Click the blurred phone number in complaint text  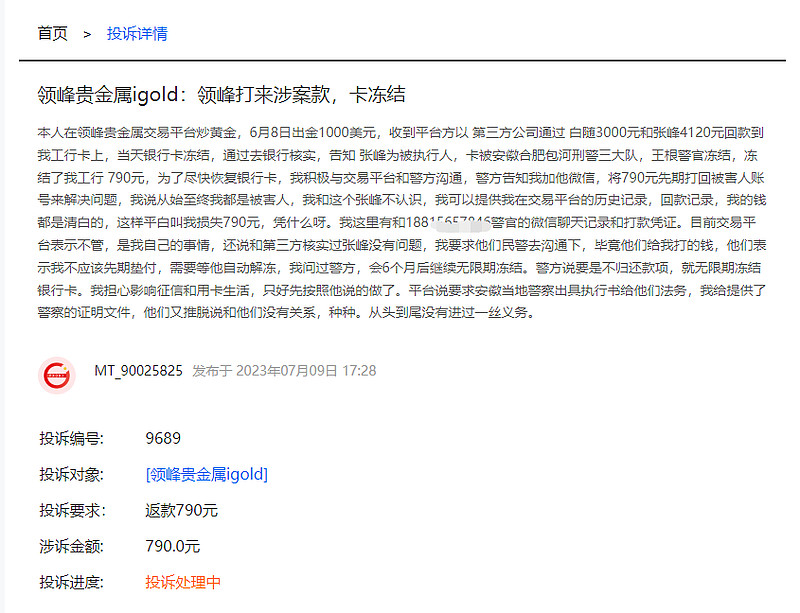(448, 223)
